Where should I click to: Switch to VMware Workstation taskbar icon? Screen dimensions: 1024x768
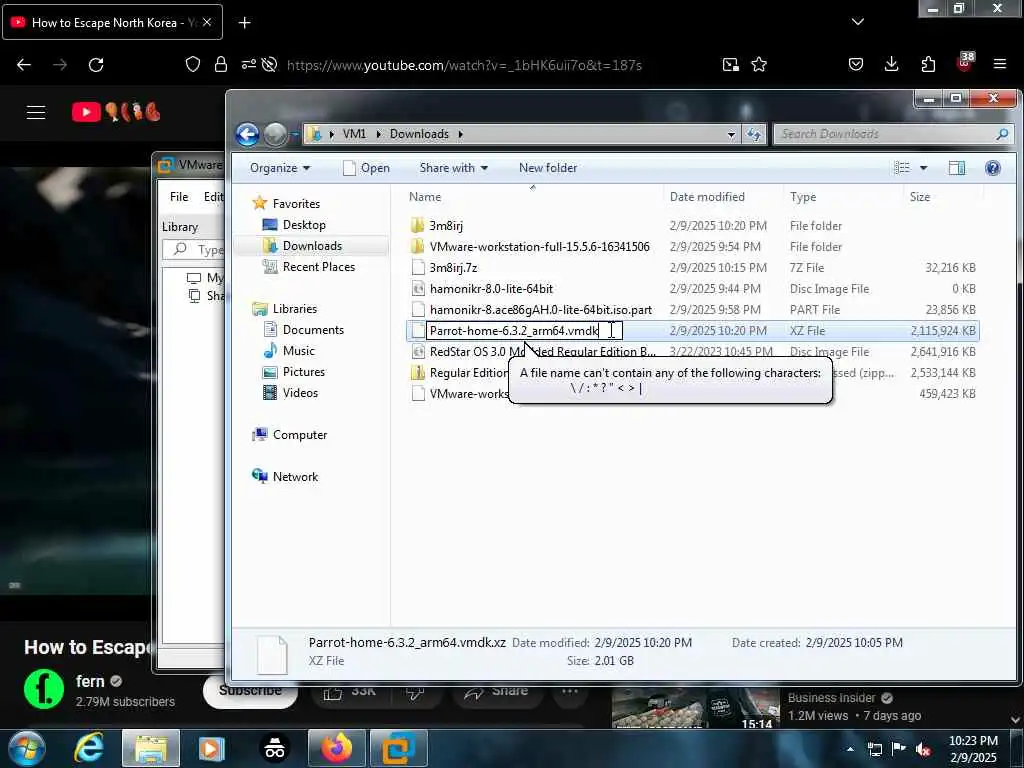click(x=398, y=748)
